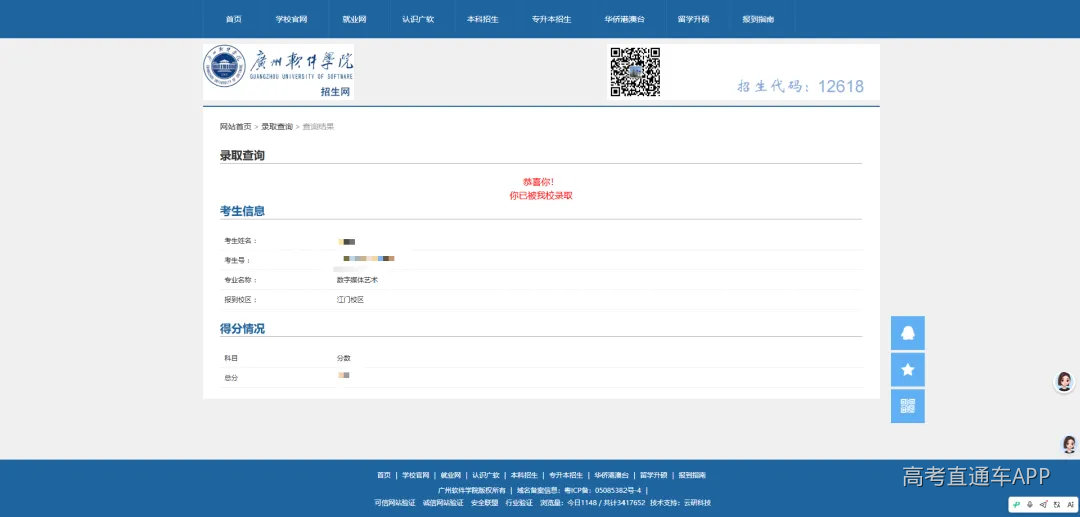1080x517 pixels.
Task: Click the 江门校区 campus value
Action: (x=350, y=300)
